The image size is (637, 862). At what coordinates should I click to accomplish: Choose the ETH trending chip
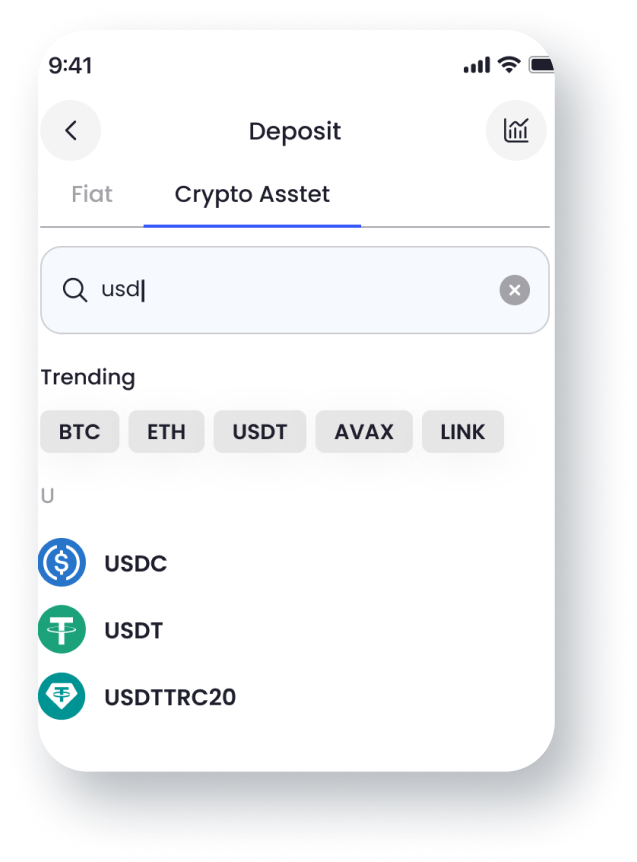pos(167,432)
